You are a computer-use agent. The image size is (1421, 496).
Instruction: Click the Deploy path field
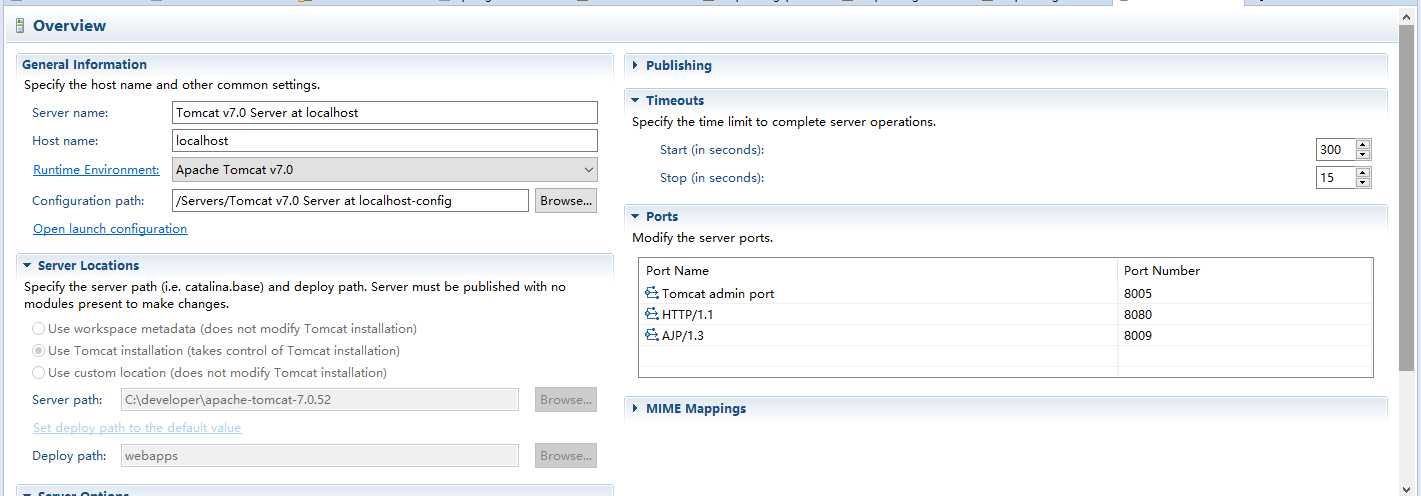[319, 455]
